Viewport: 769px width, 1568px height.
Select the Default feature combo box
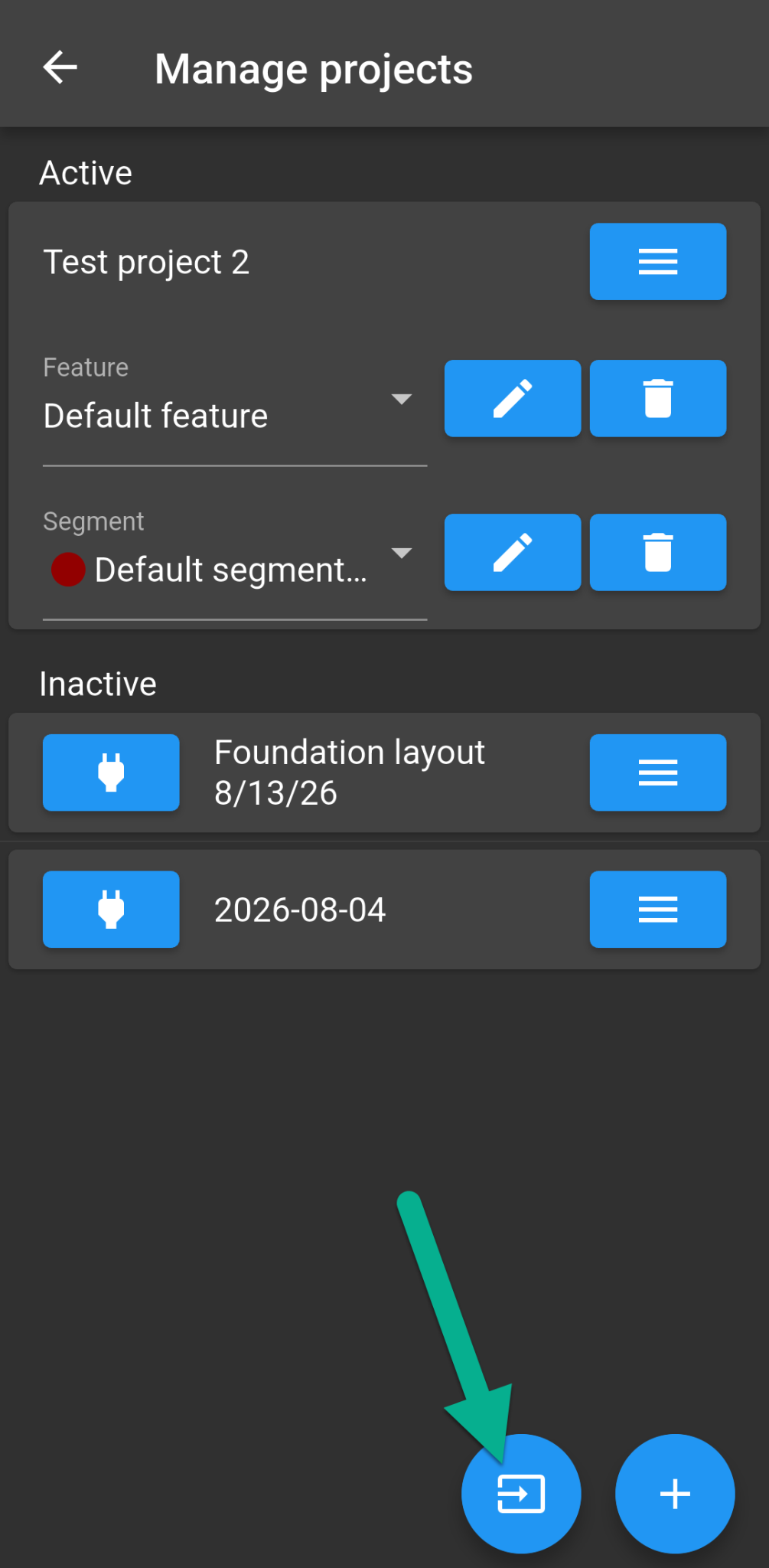click(235, 410)
